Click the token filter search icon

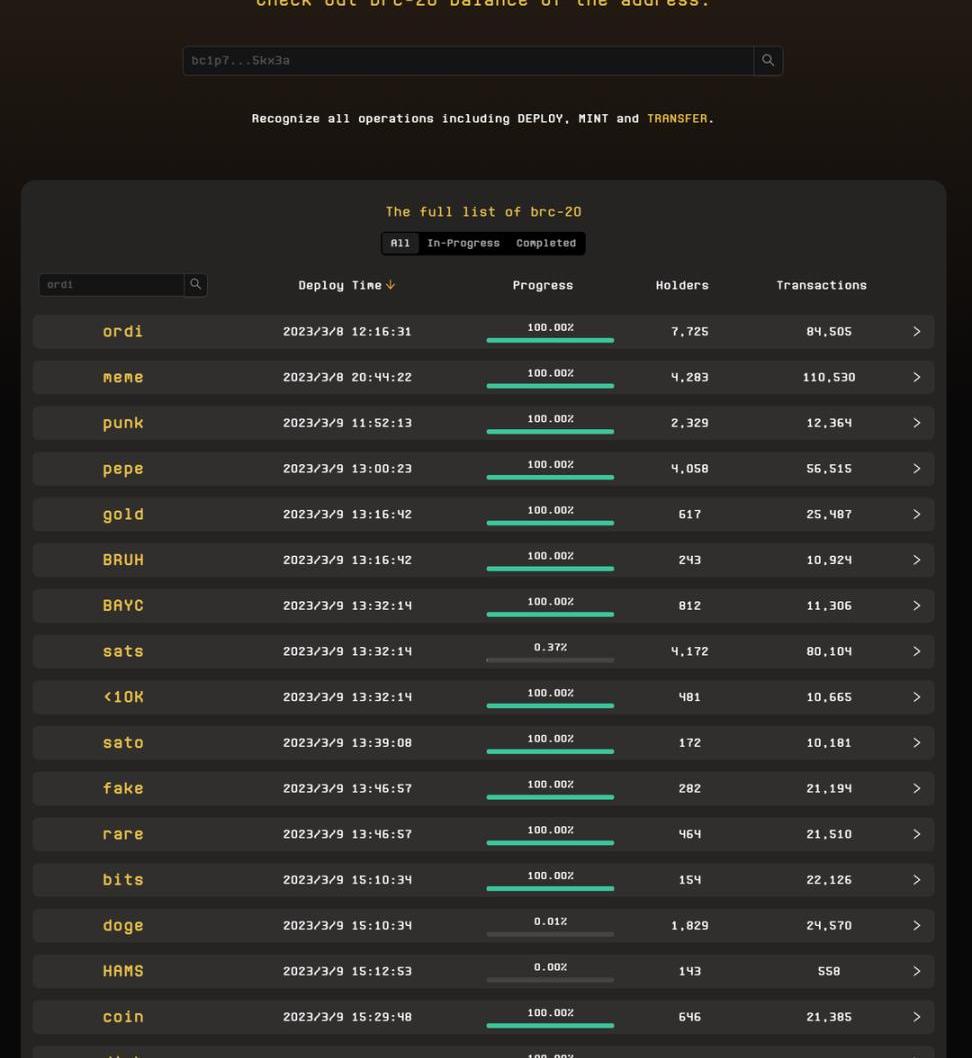coord(195,285)
